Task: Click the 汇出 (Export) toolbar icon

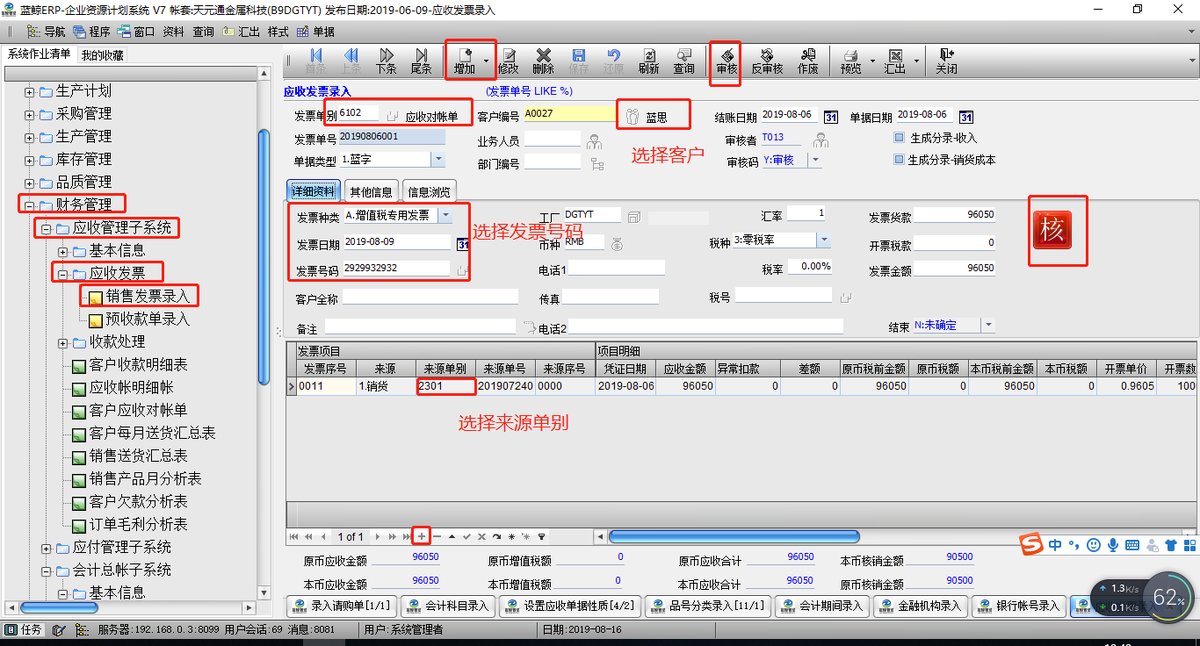Action: (894, 60)
